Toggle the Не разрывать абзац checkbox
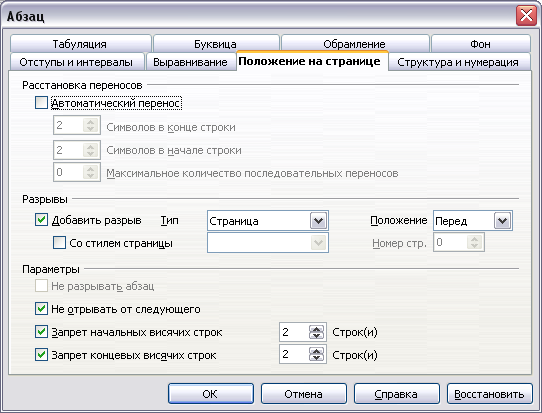The height and width of the screenshot is (413, 542). pyautogui.click(x=41, y=286)
